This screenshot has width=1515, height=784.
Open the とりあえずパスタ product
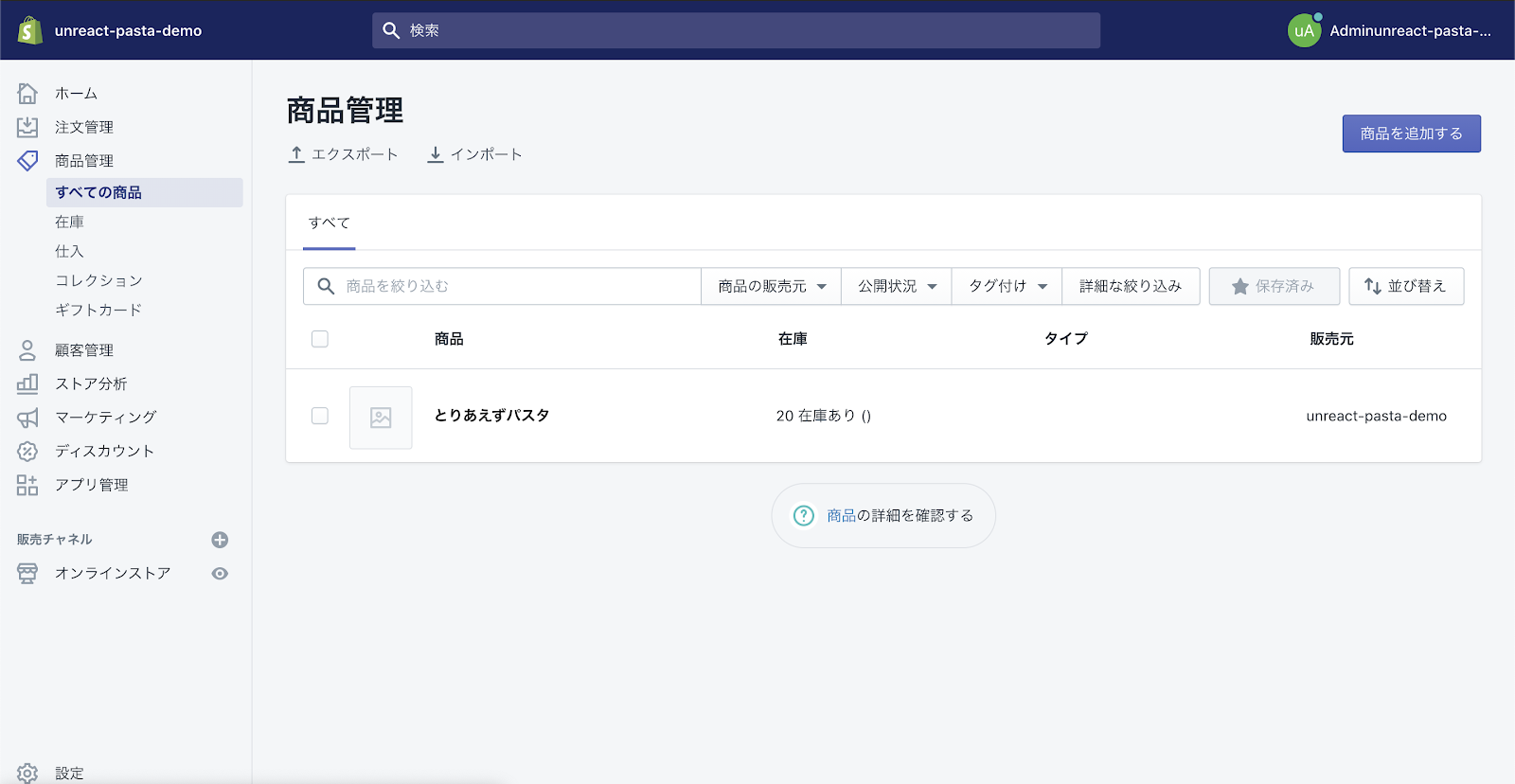coord(492,416)
